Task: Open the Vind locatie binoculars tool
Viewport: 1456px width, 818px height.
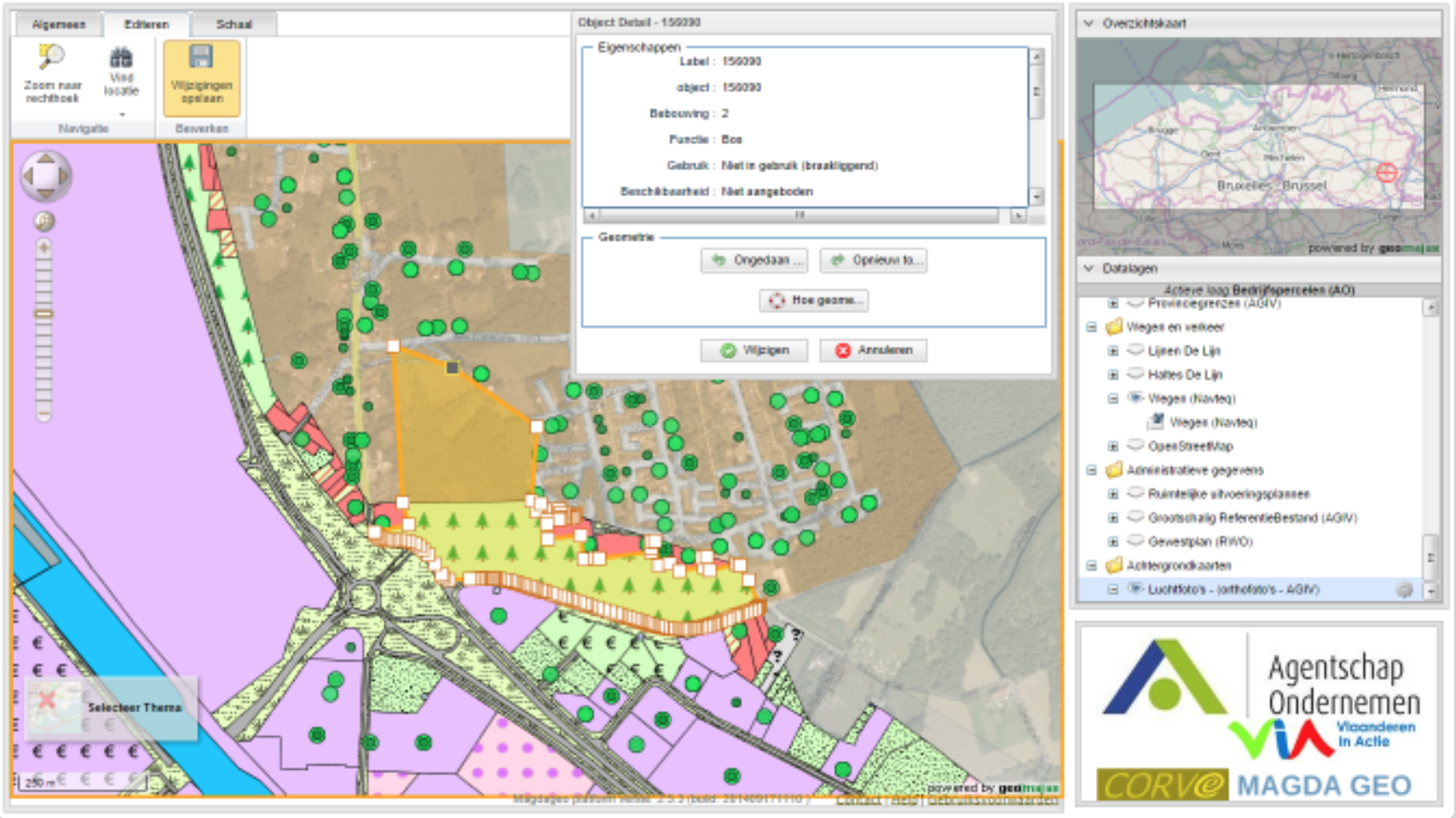Action: tap(121, 72)
